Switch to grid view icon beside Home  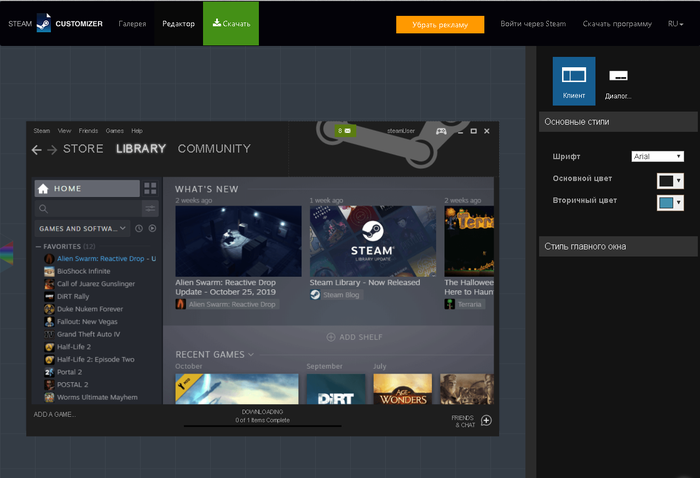[150, 188]
